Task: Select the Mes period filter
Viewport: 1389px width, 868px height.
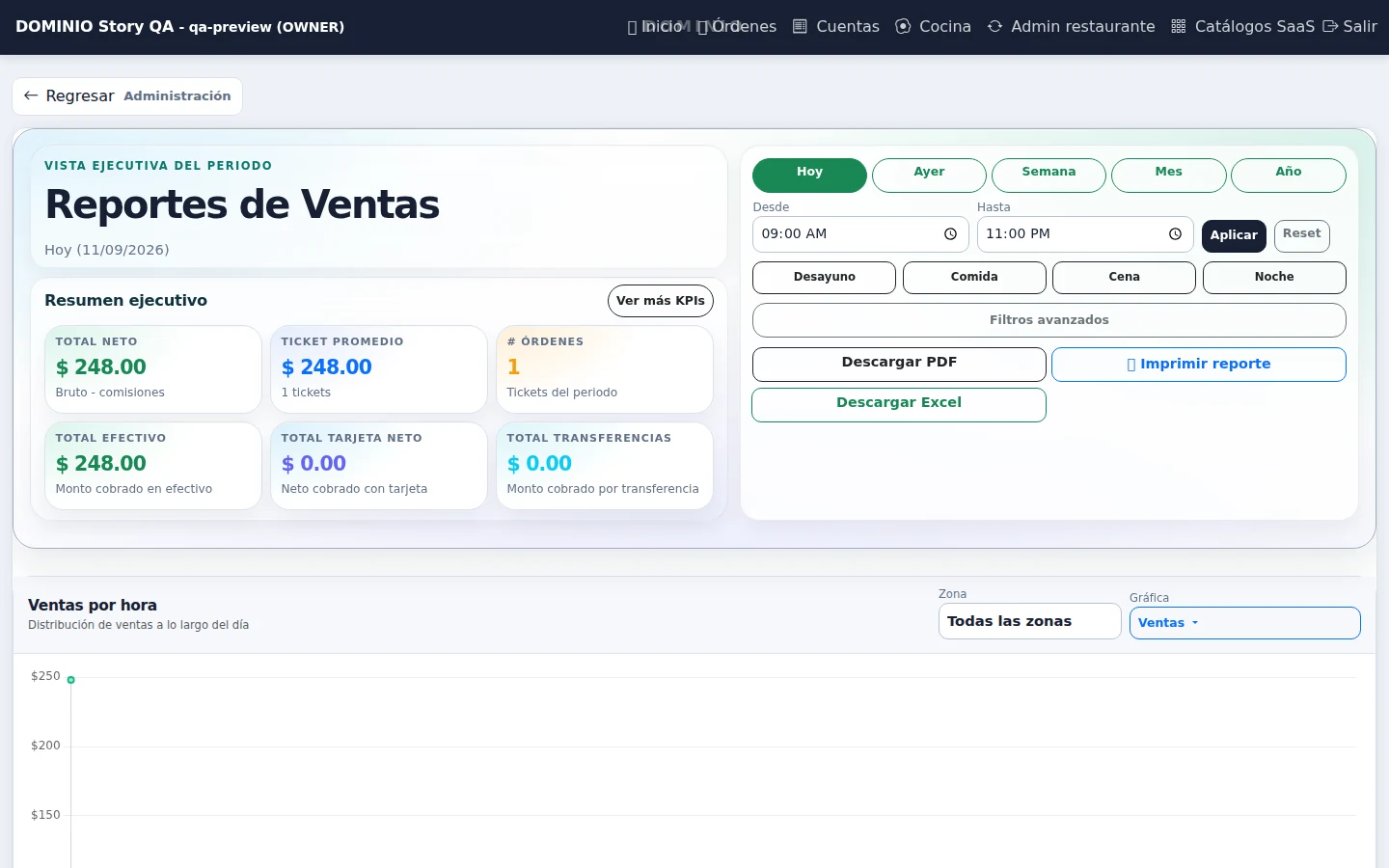Action: (1168, 176)
